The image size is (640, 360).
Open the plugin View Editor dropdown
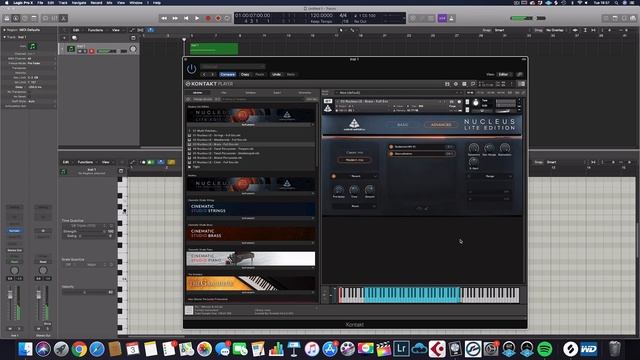pyautogui.click(x=504, y=75)
